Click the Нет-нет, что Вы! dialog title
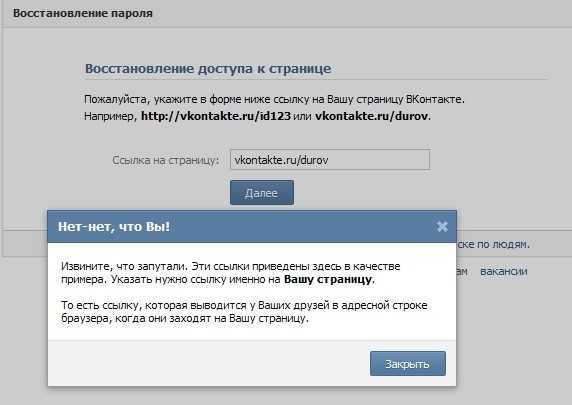 tap(114, 227)
